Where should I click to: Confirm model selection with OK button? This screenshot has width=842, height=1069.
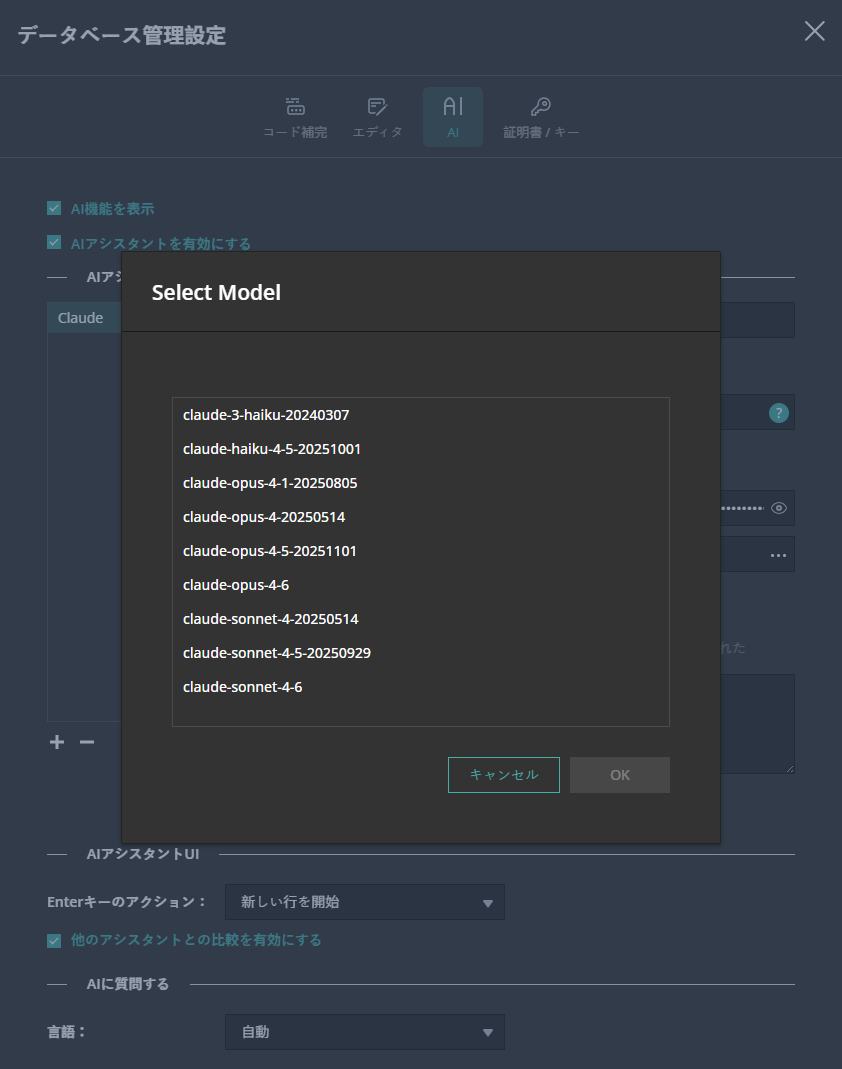point(619,774)
